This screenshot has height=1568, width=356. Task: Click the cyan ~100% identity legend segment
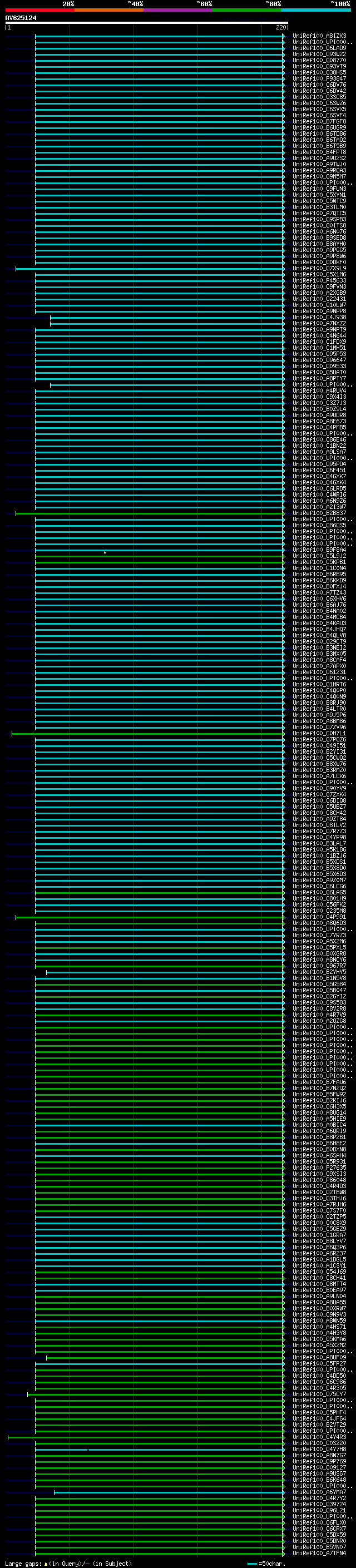(316, 10)
